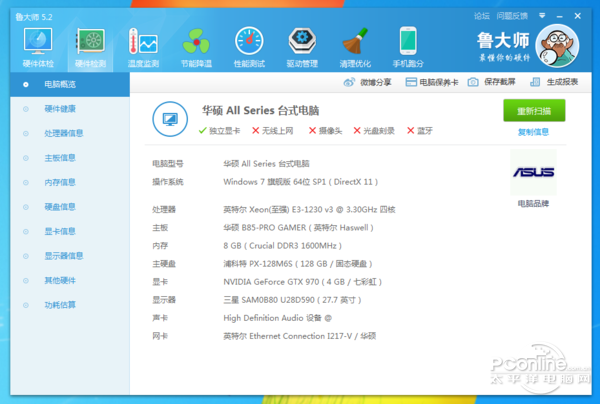Open the 论坛 forum link
600x404 pixels.
tap(481, 16)
